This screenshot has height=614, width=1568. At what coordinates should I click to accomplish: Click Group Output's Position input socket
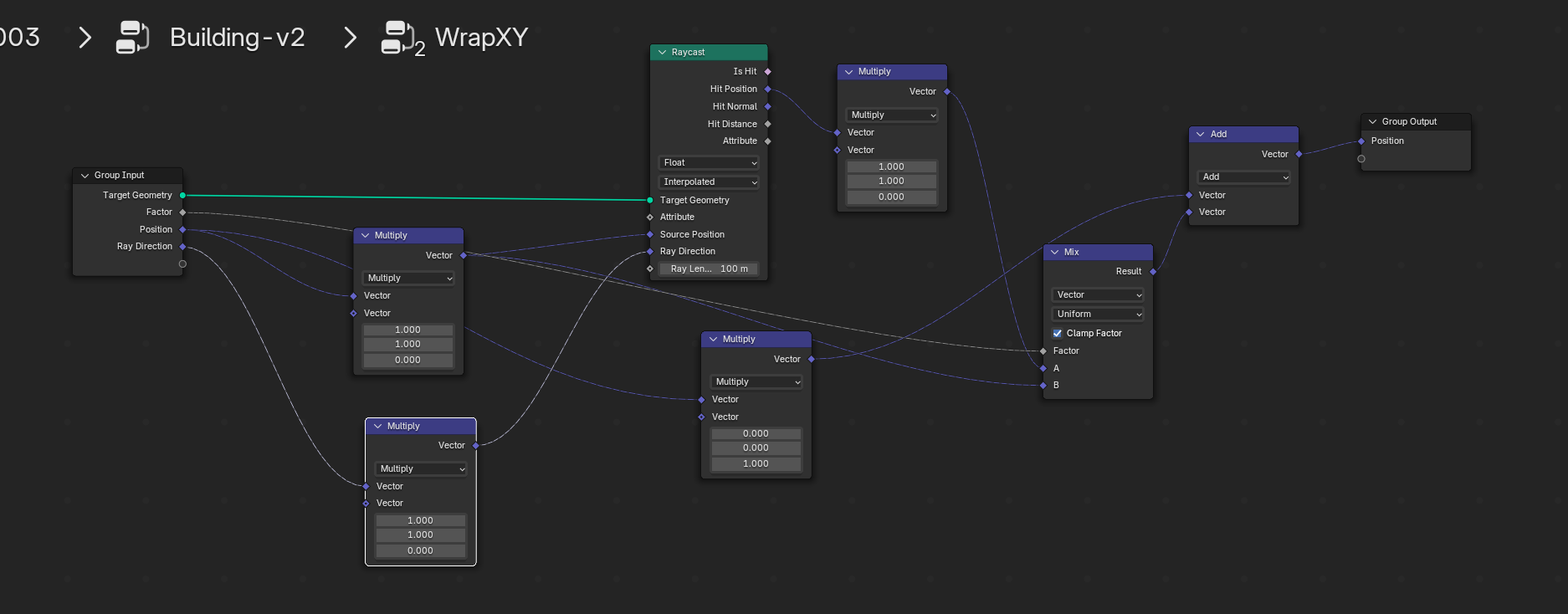click(x=1361, y=141)
